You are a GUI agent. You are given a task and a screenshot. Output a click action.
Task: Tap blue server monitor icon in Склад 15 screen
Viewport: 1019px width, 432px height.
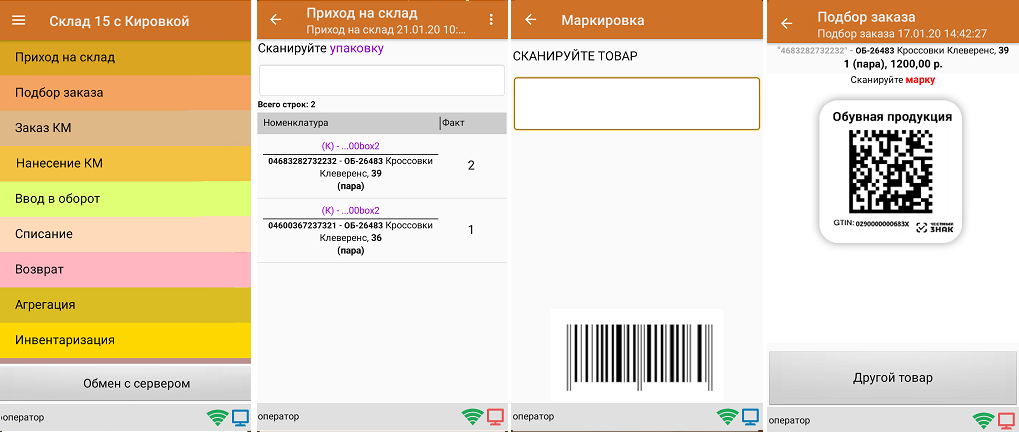(240, 418)
